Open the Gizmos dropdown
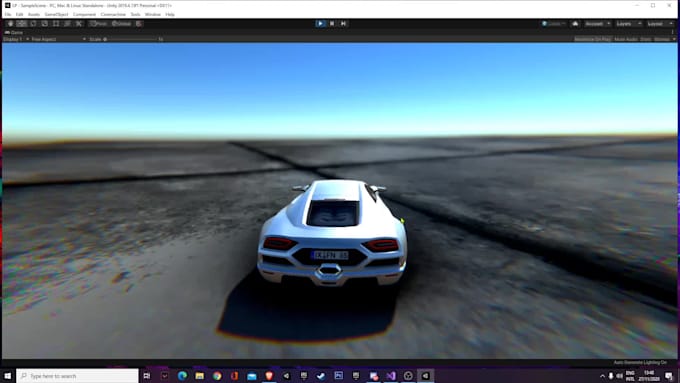 point(664,39)
